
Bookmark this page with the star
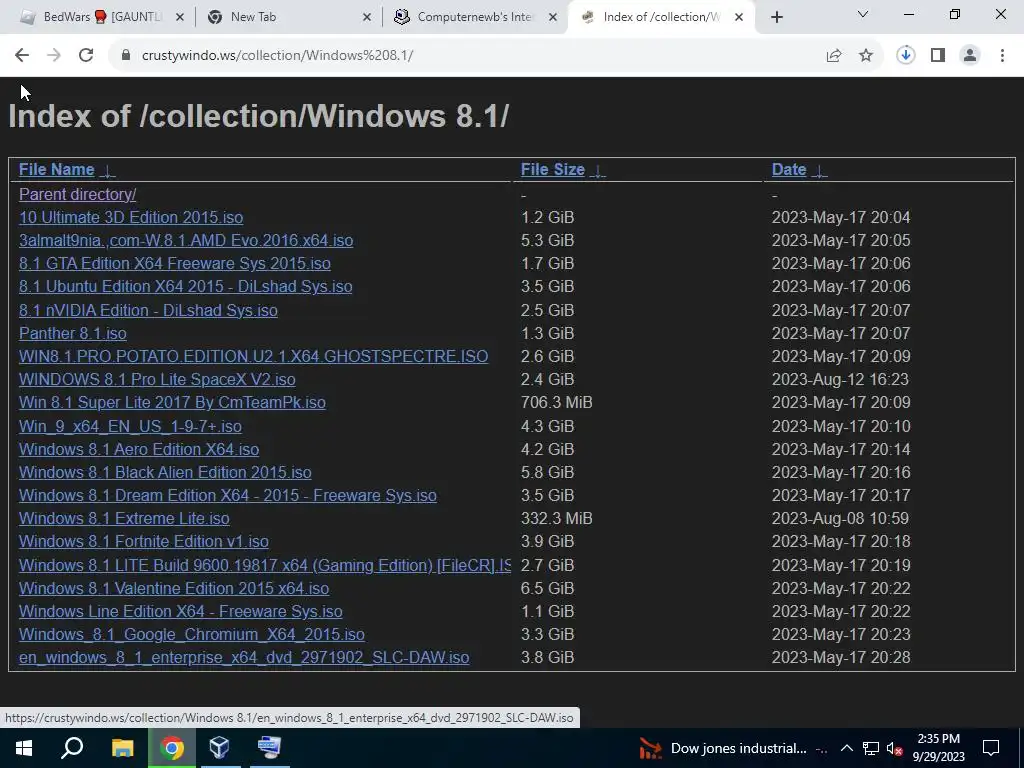[x=866, y=56]
